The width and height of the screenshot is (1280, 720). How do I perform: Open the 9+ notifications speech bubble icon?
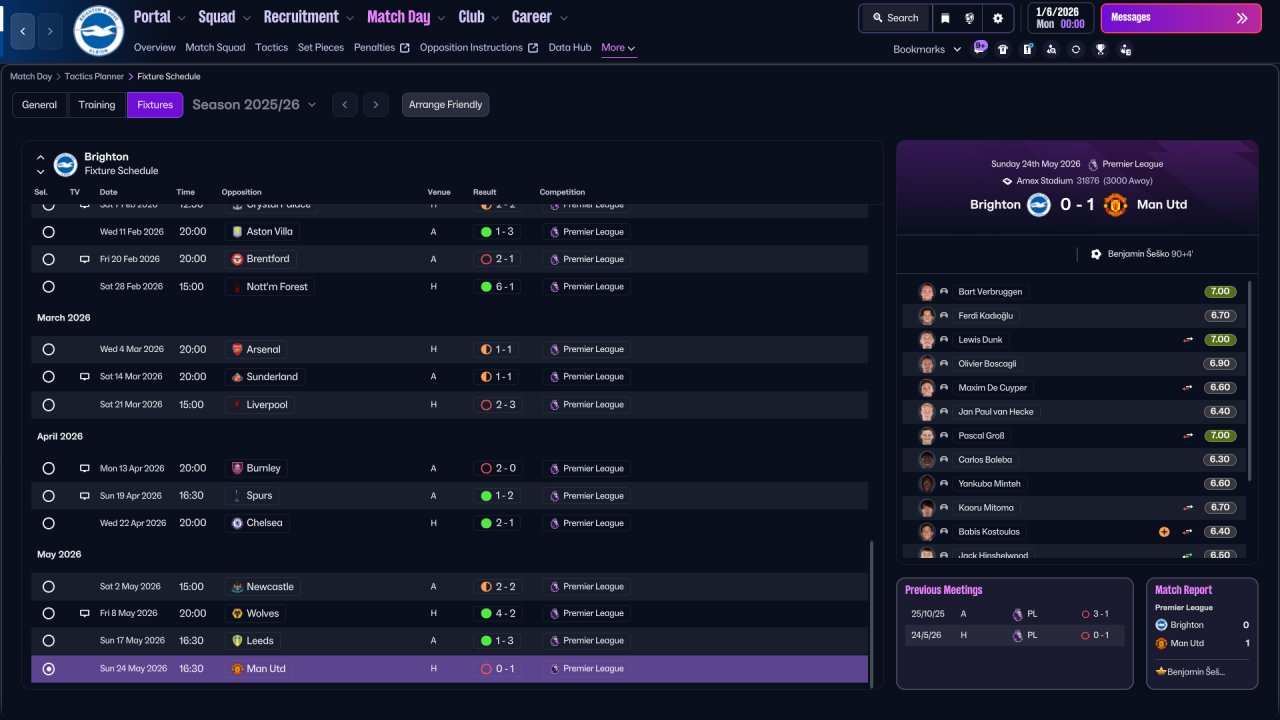979,48
